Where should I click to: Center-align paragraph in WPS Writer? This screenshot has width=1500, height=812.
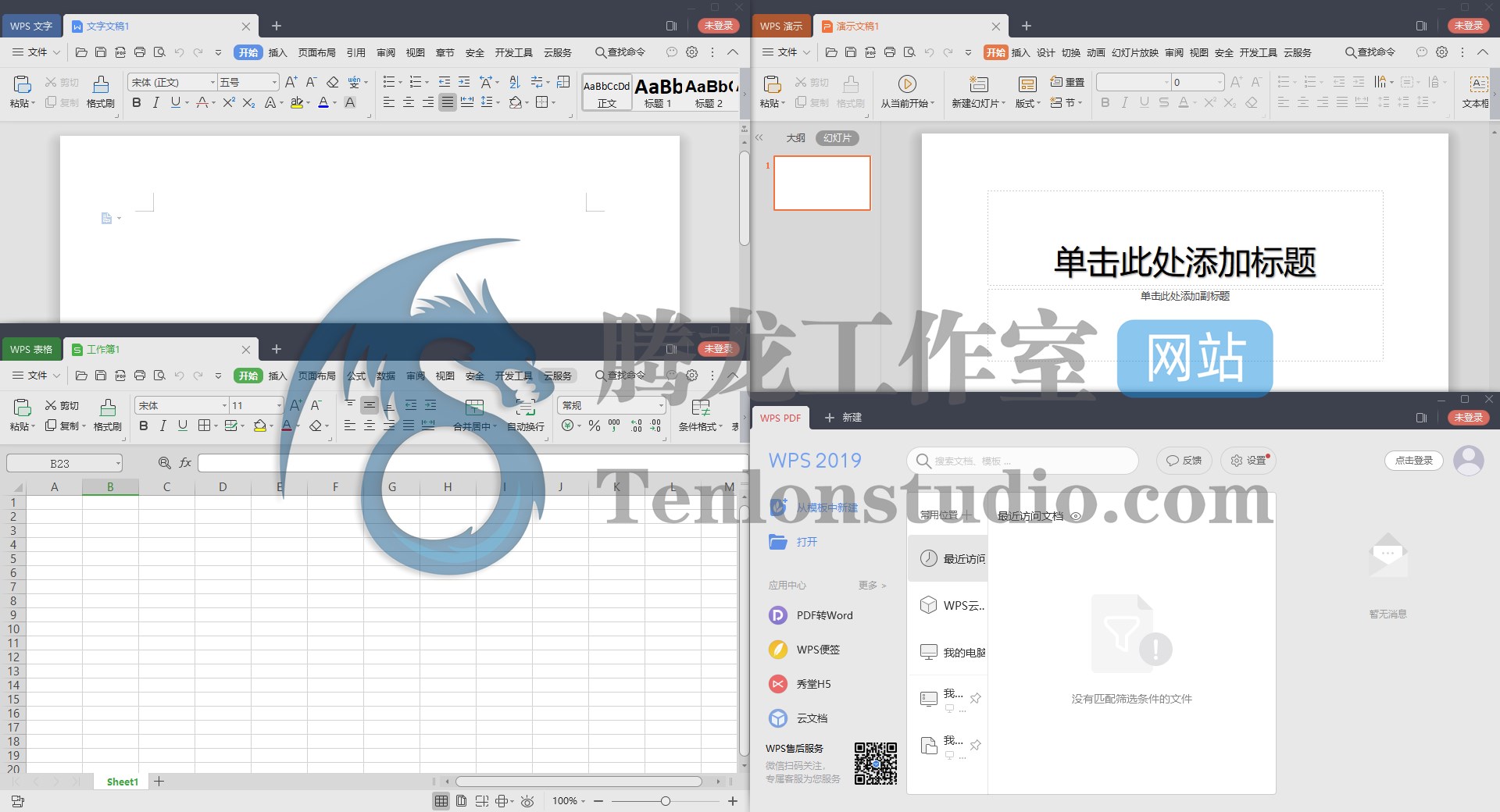coord(408,102)
